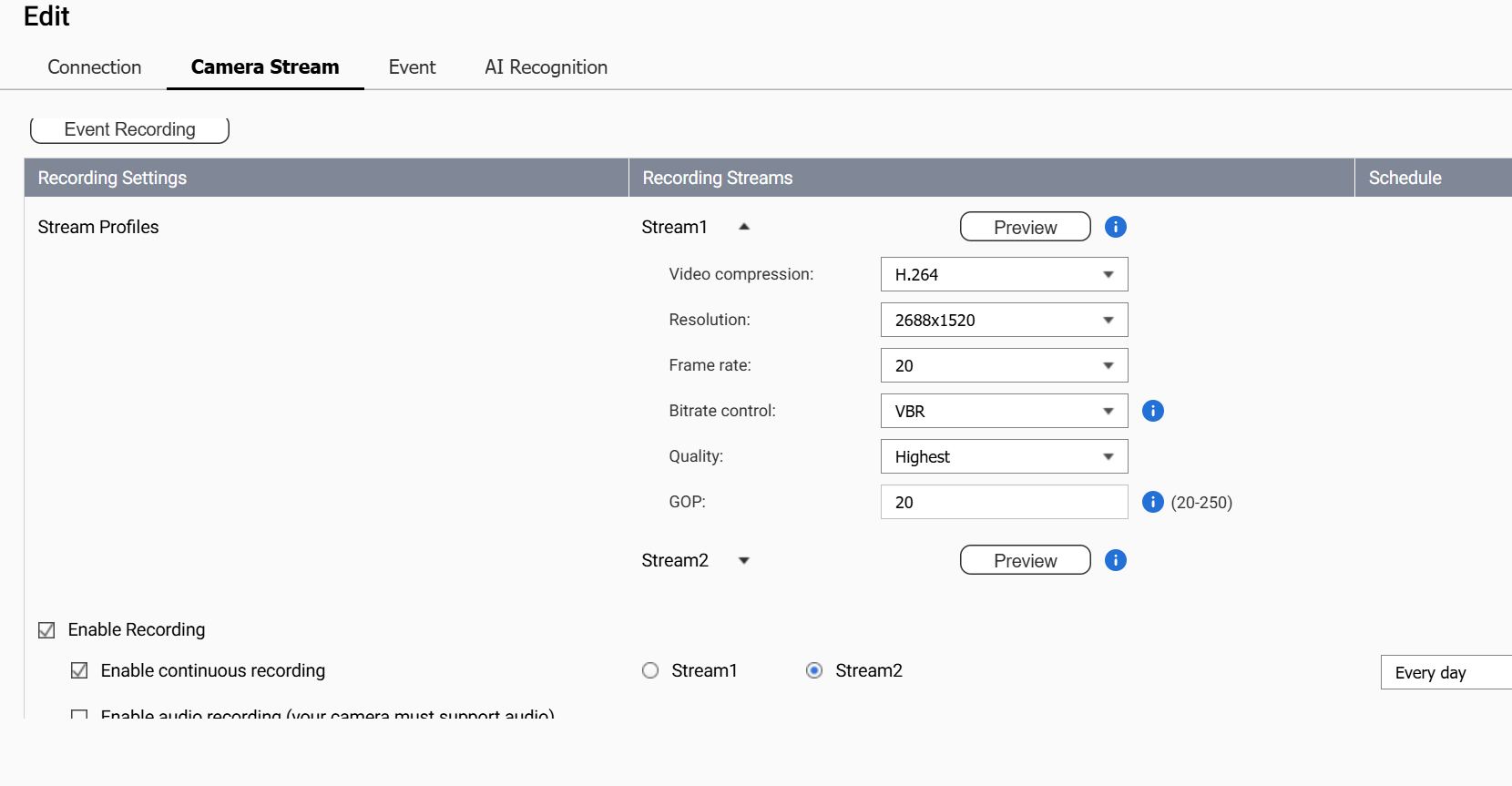The image size is (1512, 786).
Task: Click the GOP range info icon
Action: 1152,502
